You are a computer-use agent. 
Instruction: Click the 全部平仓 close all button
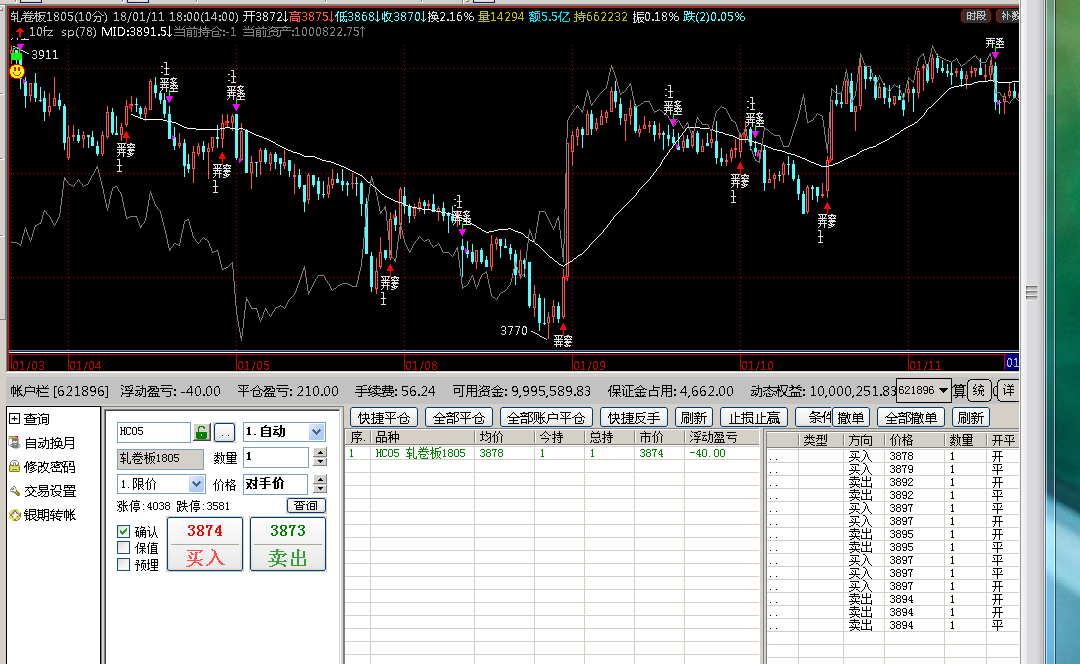click(459, 417)
